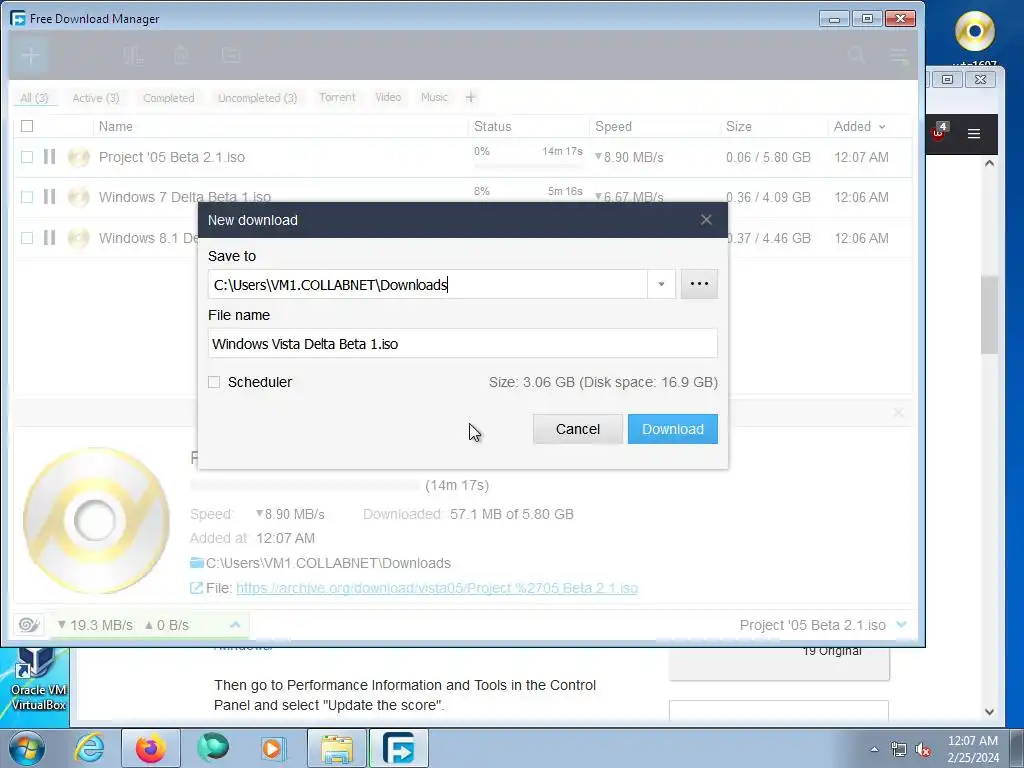Image resolution: width=1024 pixels, height=768 pixels.
Task: Check the Project '05 Beta 2.1.iso row checkbox
Action: (27, 157)
